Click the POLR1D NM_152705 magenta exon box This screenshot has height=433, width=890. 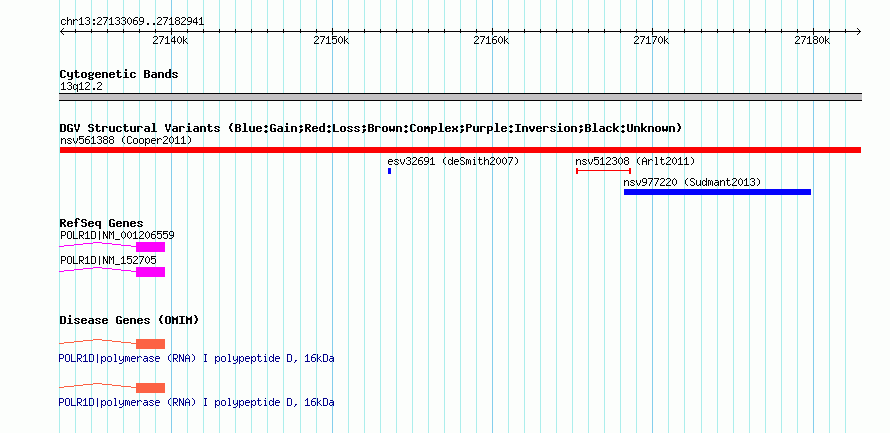click(x=150, y=272)
